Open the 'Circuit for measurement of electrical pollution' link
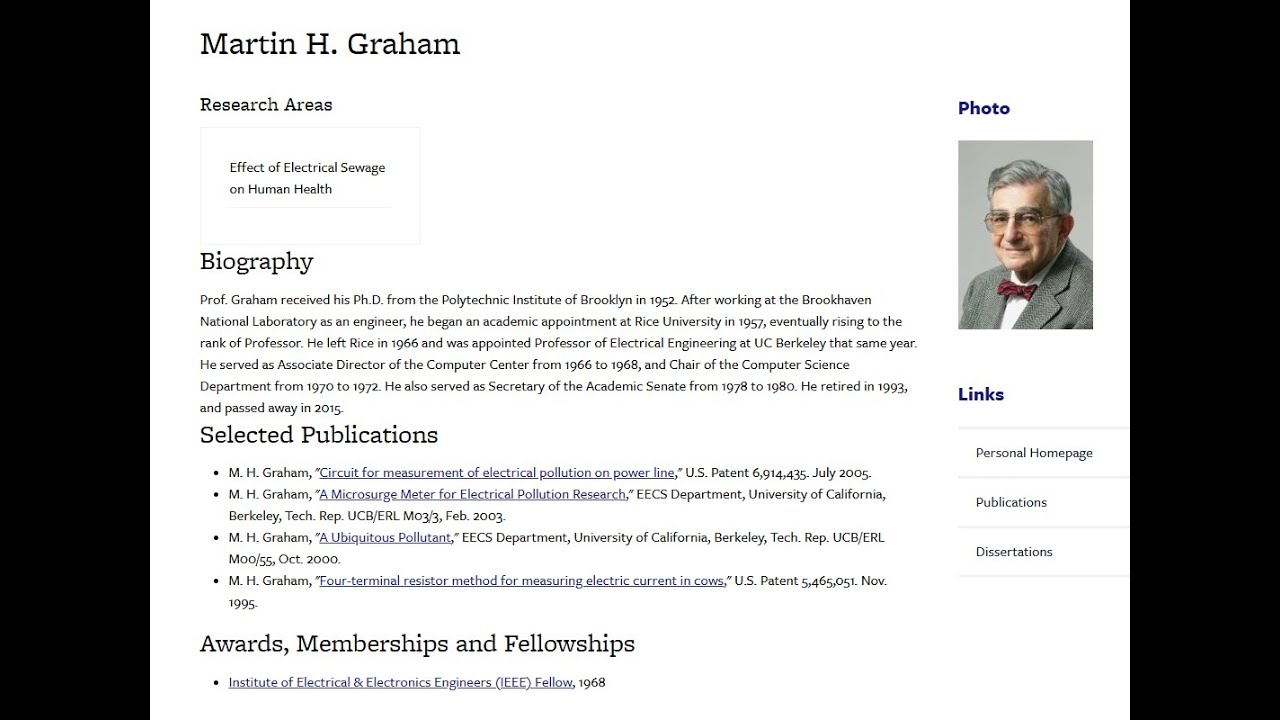Screen dimensions: 1280x720 tap(496, 473)
